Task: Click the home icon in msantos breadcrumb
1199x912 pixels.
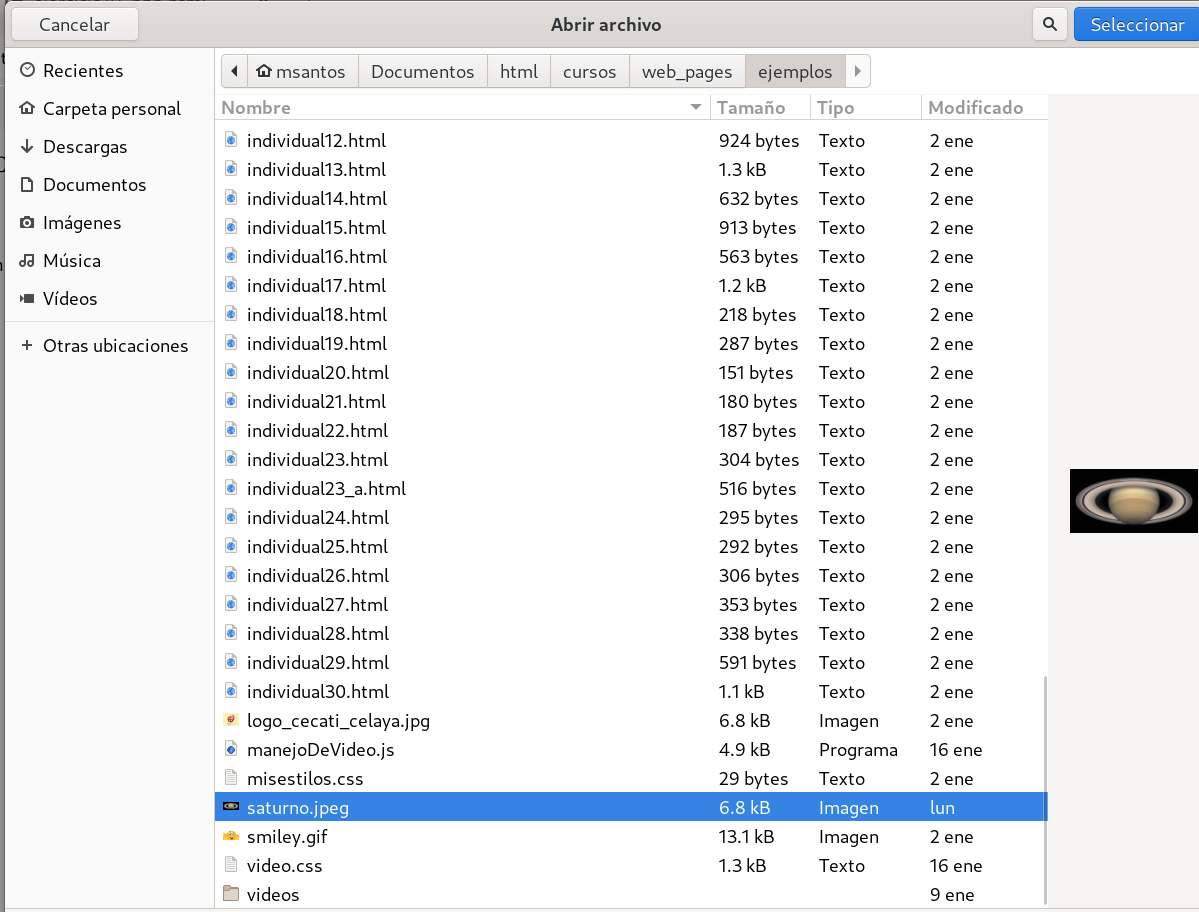Action: 264,72
